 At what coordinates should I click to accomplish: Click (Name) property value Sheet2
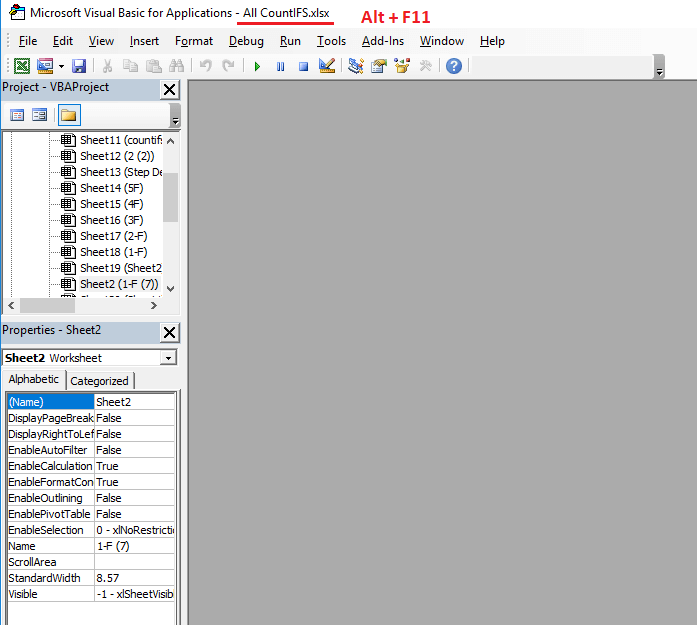click(135, 402)
